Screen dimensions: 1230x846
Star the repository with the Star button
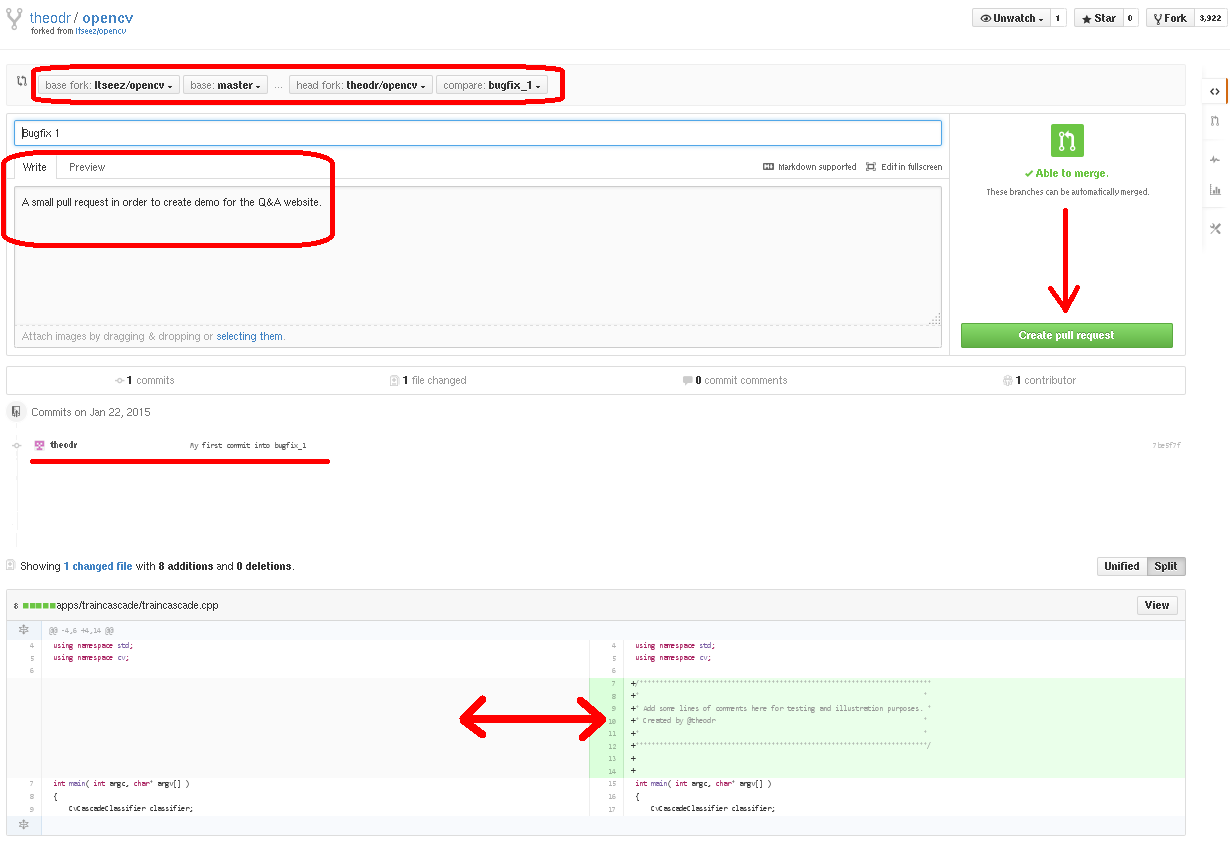click(x=1098, y=18)
